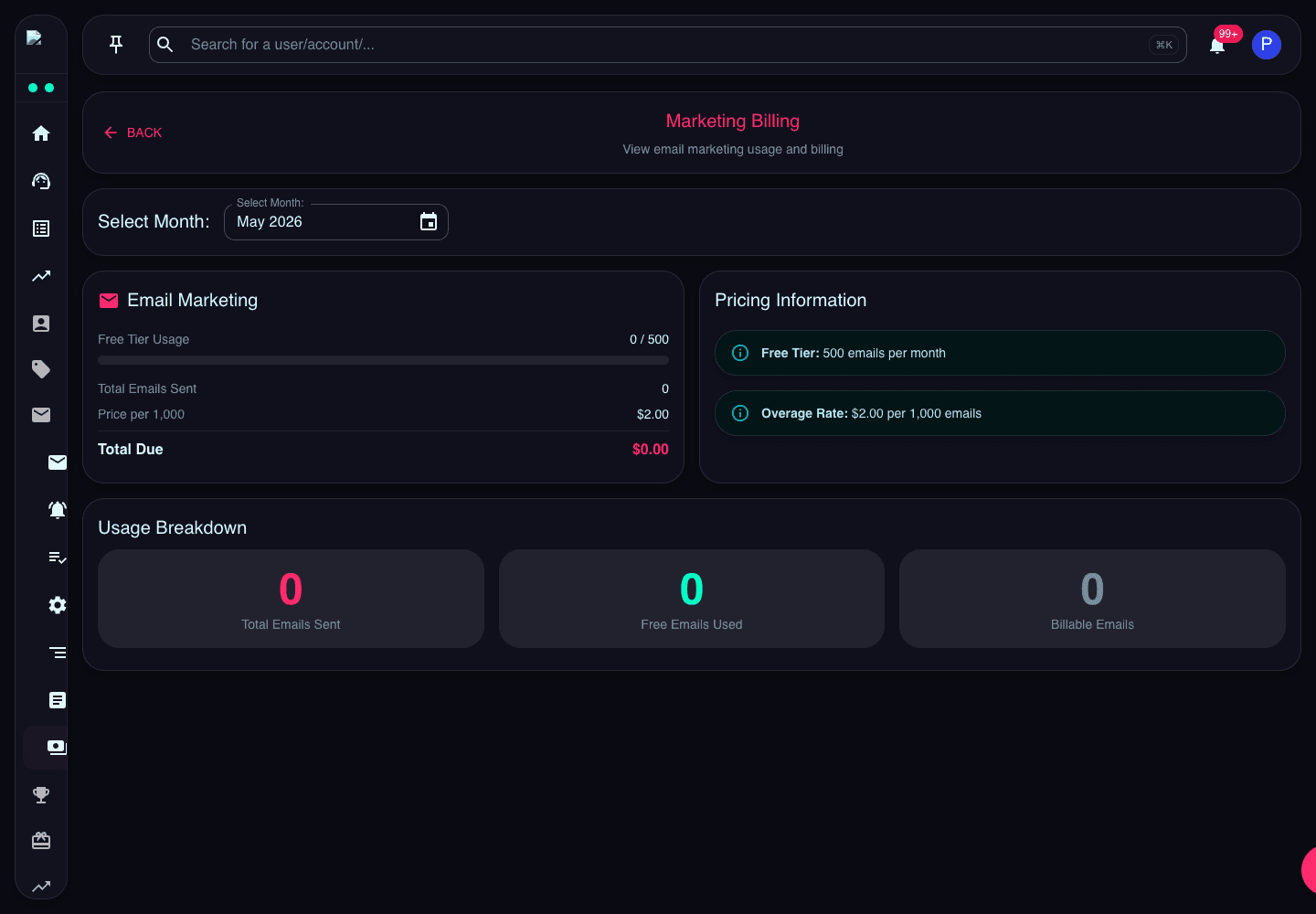Open the selected billing money sidebar icon
The height and width of the screenshot is (914, 1316).
[x=57, y=748]
